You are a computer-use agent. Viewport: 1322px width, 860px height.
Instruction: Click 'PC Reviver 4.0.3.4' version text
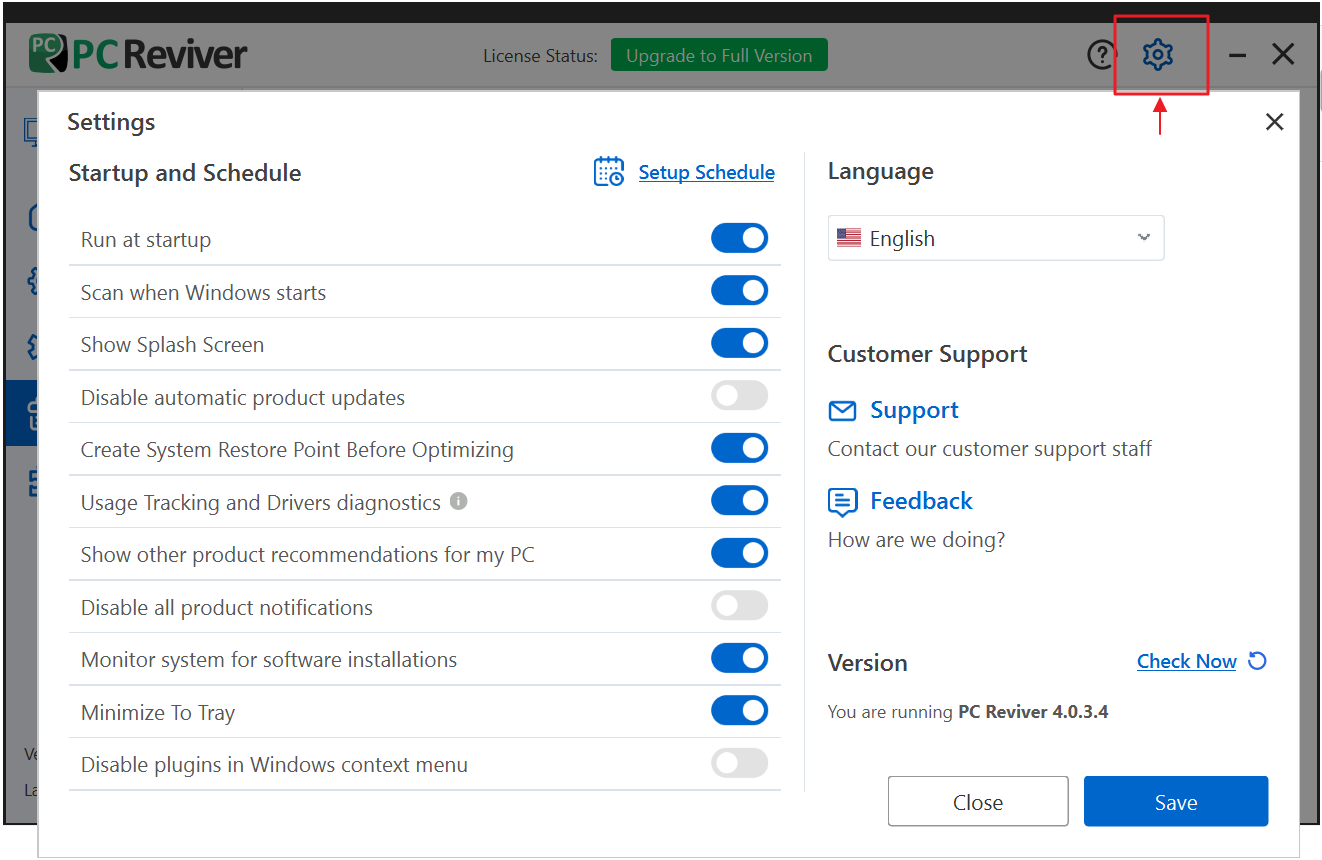(1033, 712)
